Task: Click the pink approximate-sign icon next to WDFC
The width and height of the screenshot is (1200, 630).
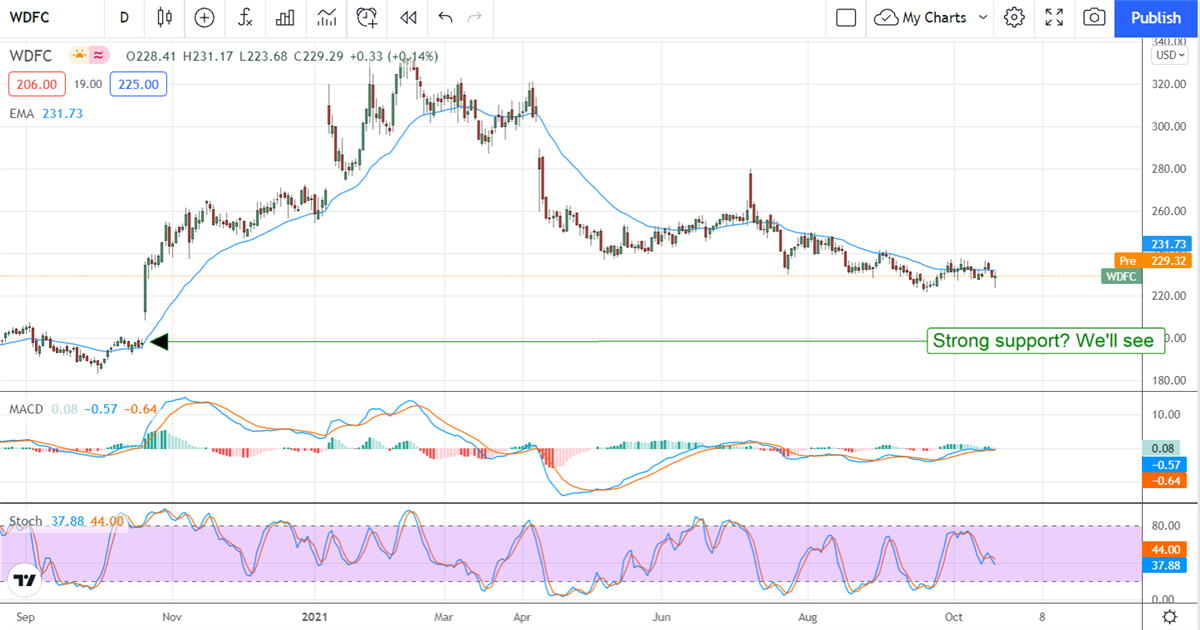Action: [99, 56]
